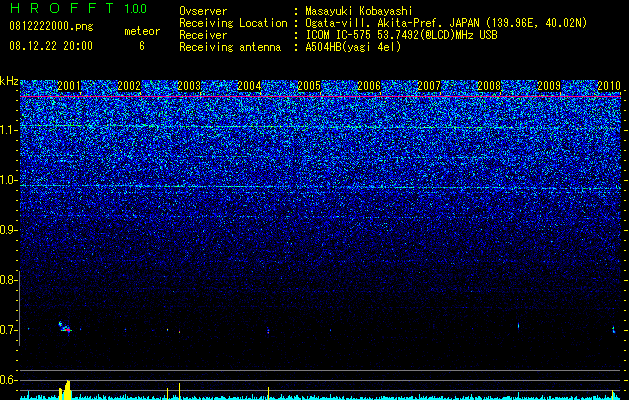Select the 0812222000.png filename text
Screen dimensions: 629x400
point(51,27)
